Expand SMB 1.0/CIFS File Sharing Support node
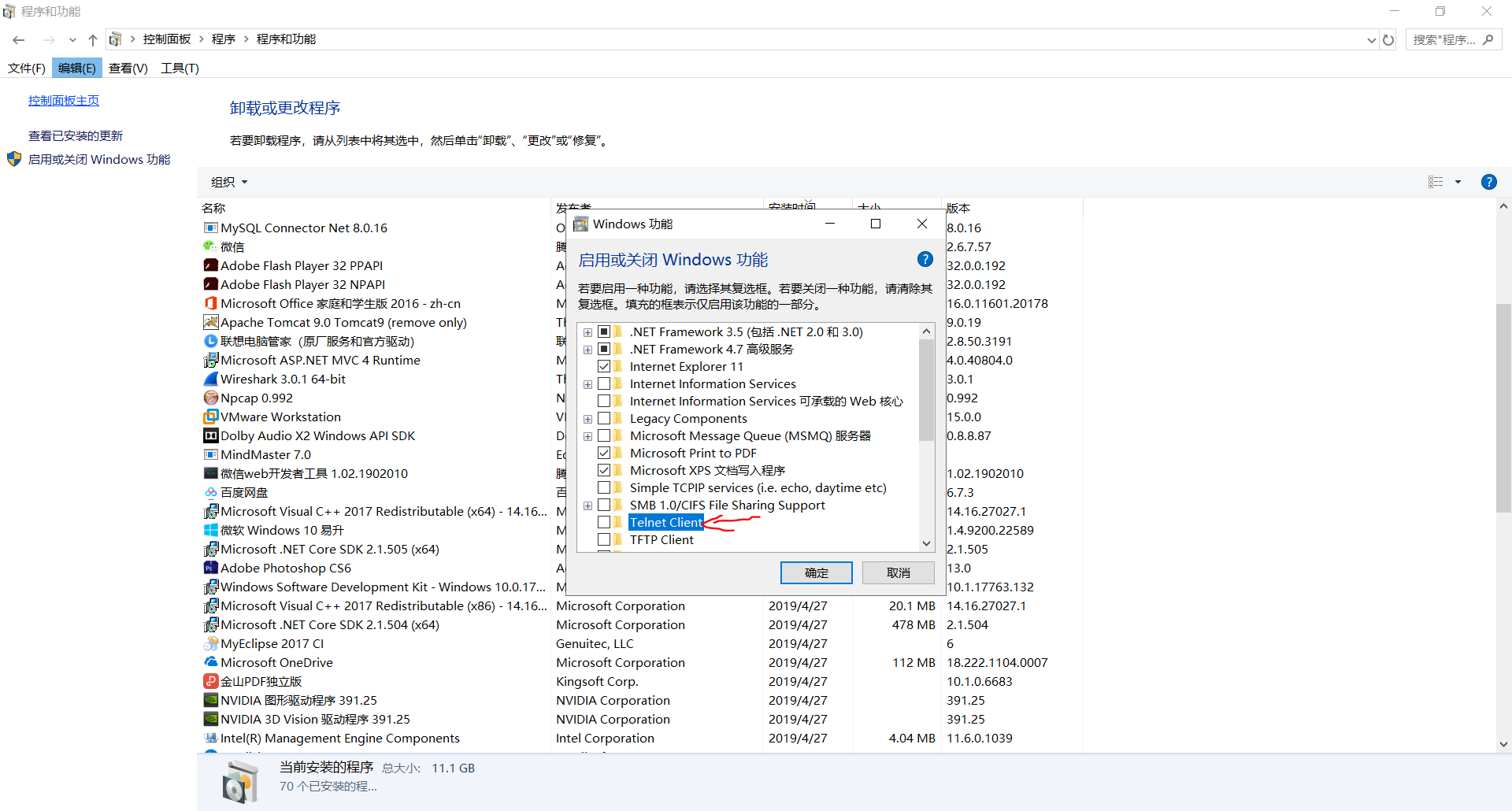 [x=587, y=505]
